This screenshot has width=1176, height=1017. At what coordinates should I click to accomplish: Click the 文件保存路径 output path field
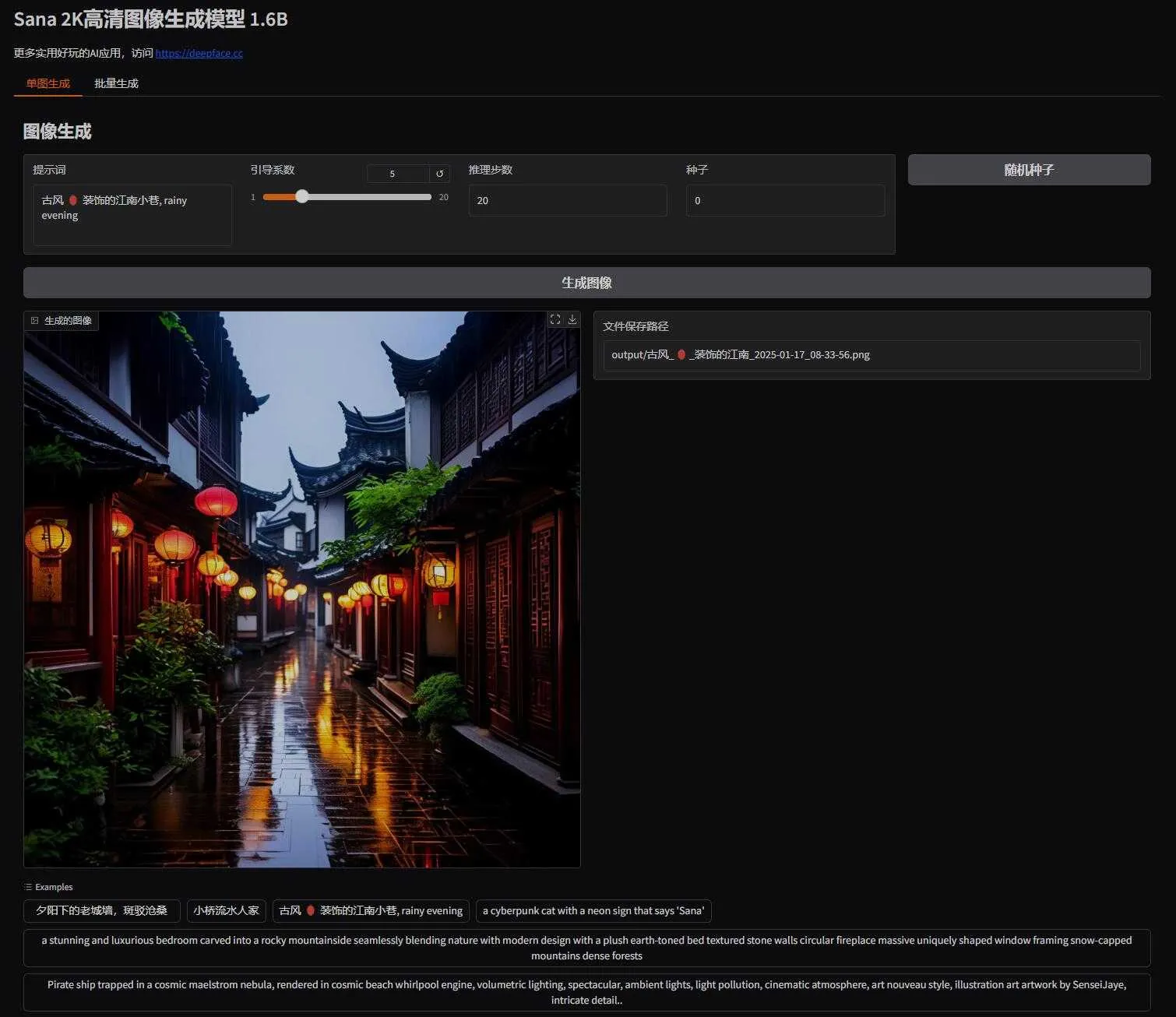(x=871, y=355)
